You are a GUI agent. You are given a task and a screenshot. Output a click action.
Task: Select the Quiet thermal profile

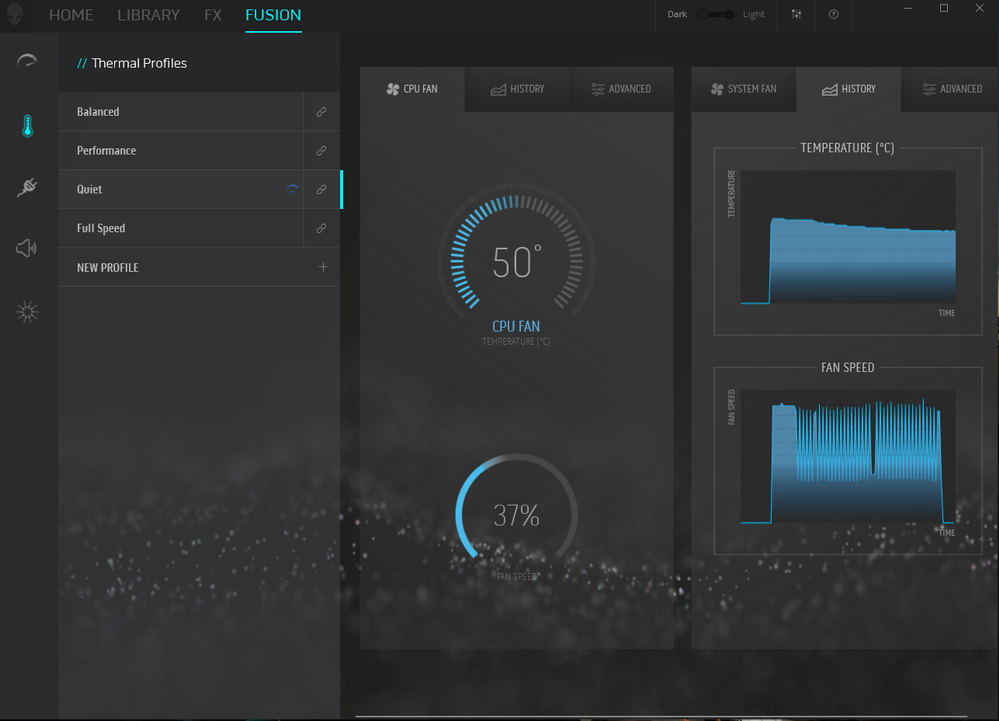coord(181,189)
